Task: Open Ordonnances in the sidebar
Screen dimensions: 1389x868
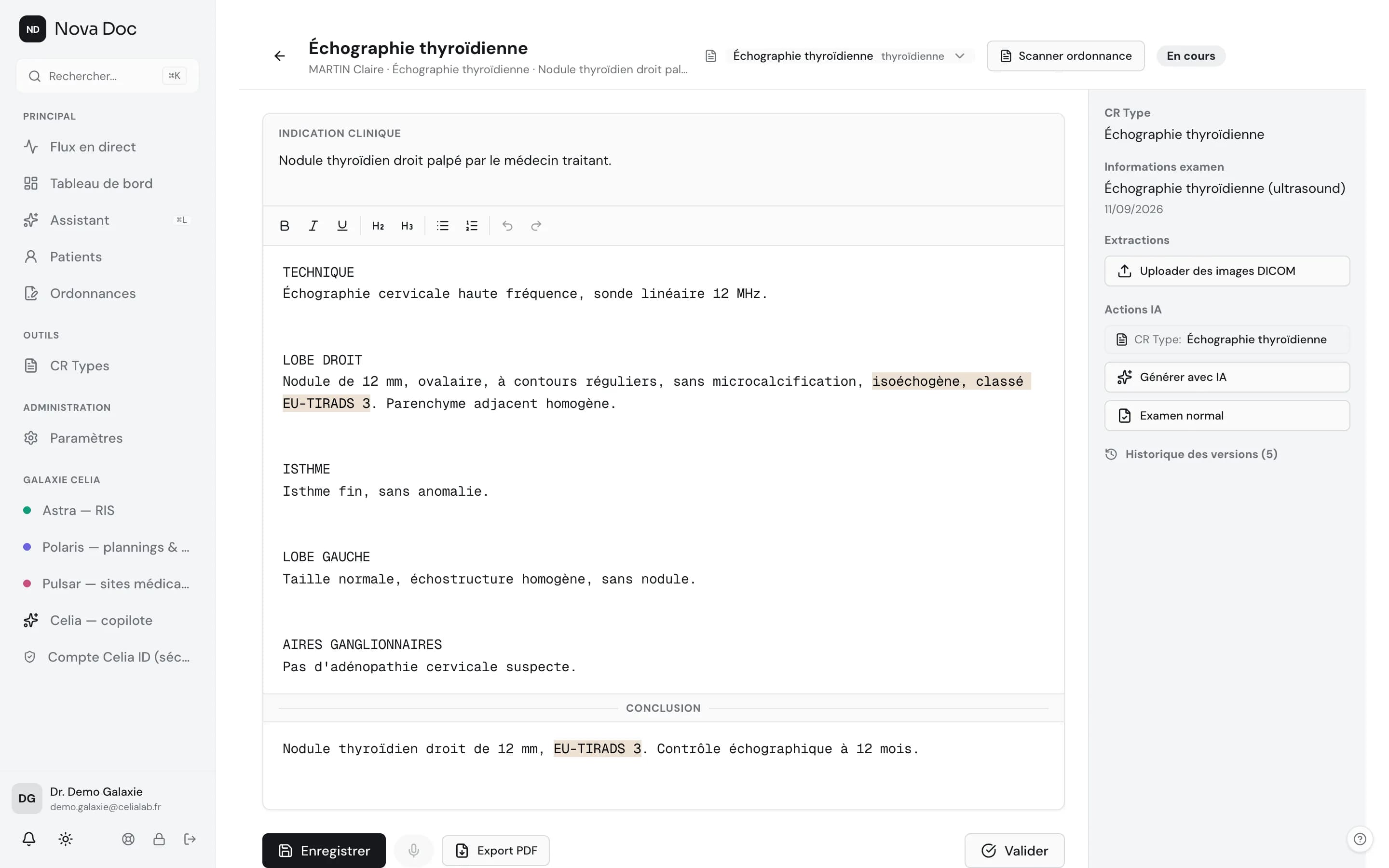Action: [x=108, y=293]
